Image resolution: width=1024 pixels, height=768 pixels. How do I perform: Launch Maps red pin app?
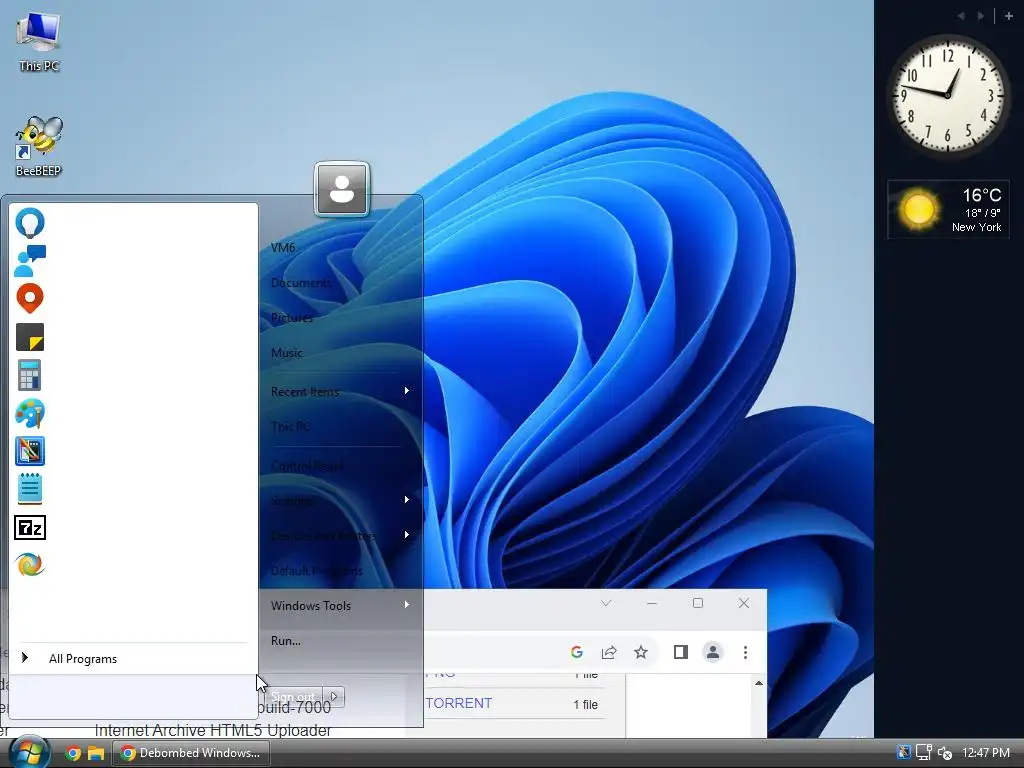point(29,298)
